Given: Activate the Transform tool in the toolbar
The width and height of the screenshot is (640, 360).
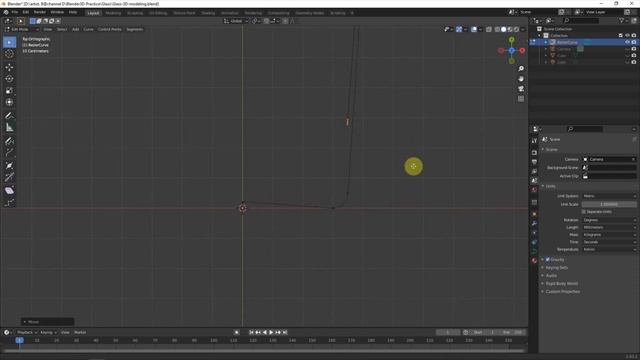Looking at the screenshot, I should [9, 102].
